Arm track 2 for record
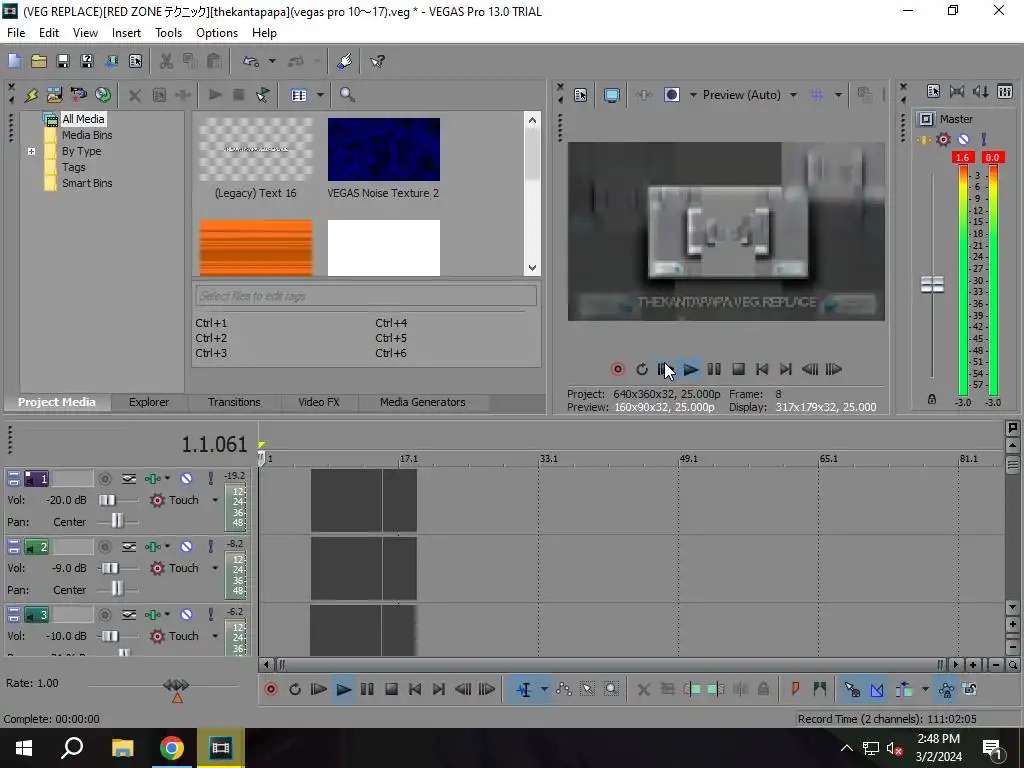 [x=104, y=547]
